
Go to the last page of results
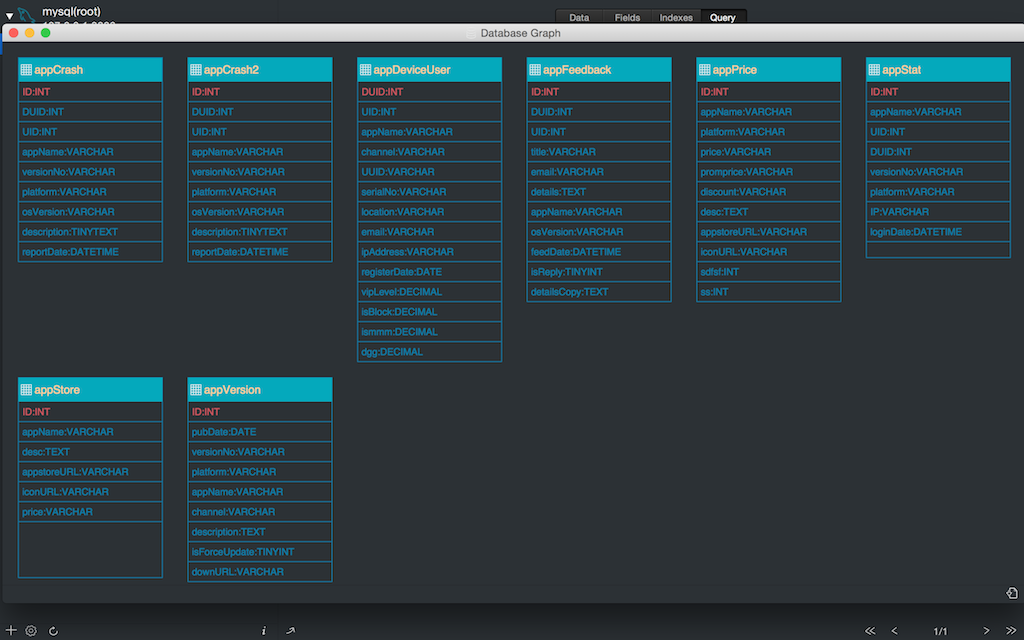tap(1010, 631)
